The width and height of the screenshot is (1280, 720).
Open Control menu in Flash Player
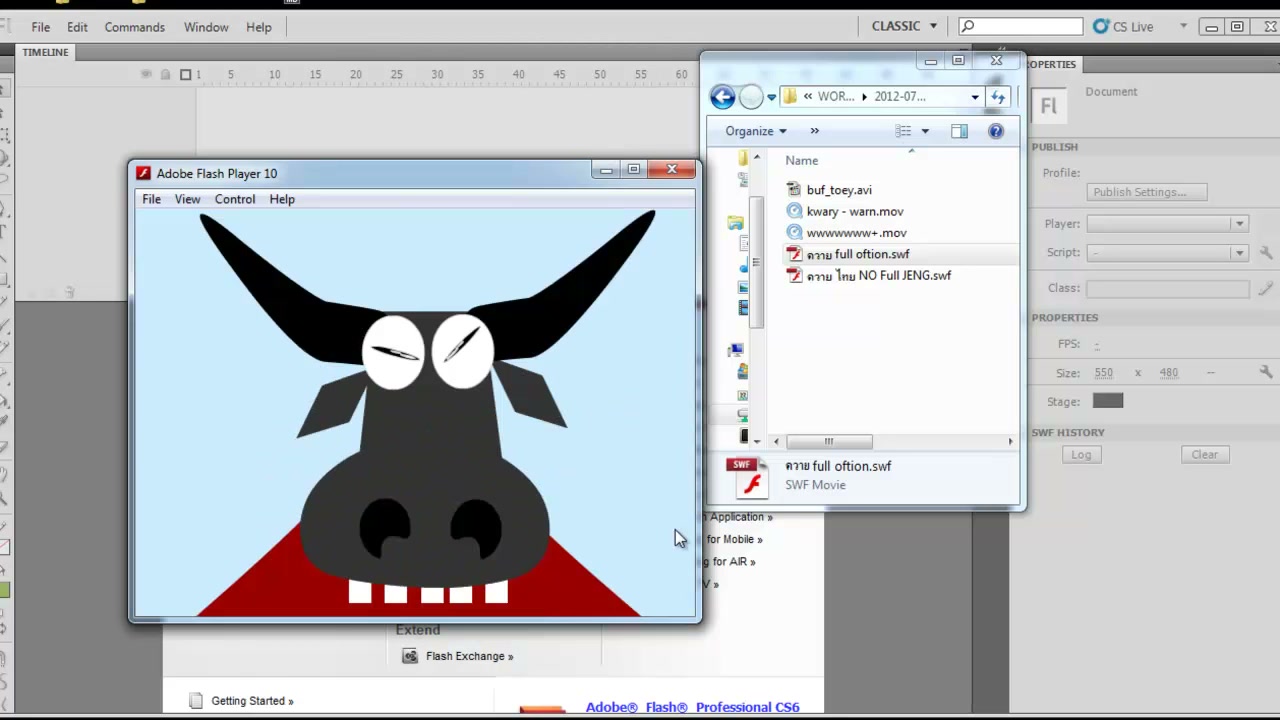pyautogui.click(x=235, y=199)
